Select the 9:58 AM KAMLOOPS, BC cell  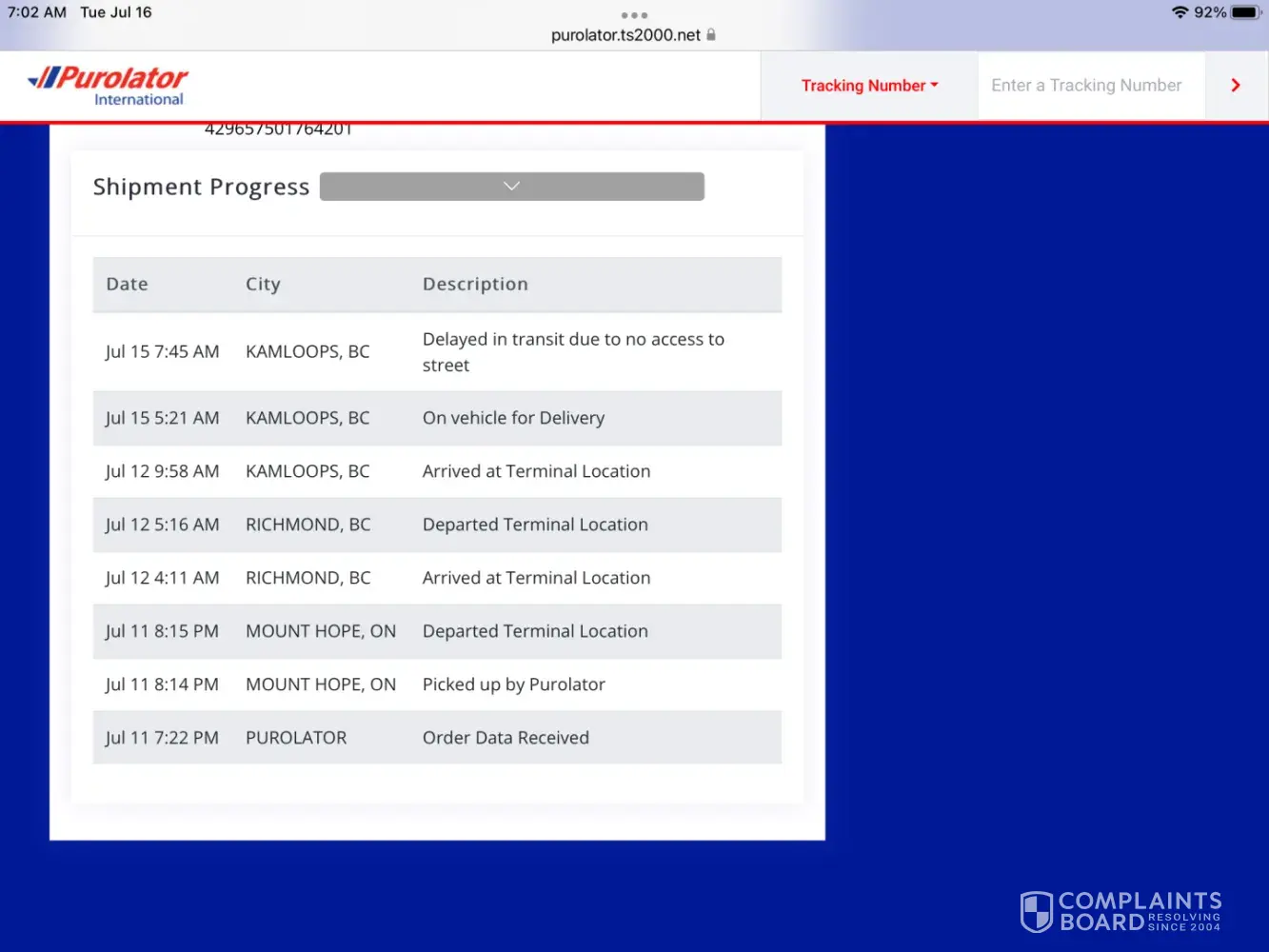point(307,471)
